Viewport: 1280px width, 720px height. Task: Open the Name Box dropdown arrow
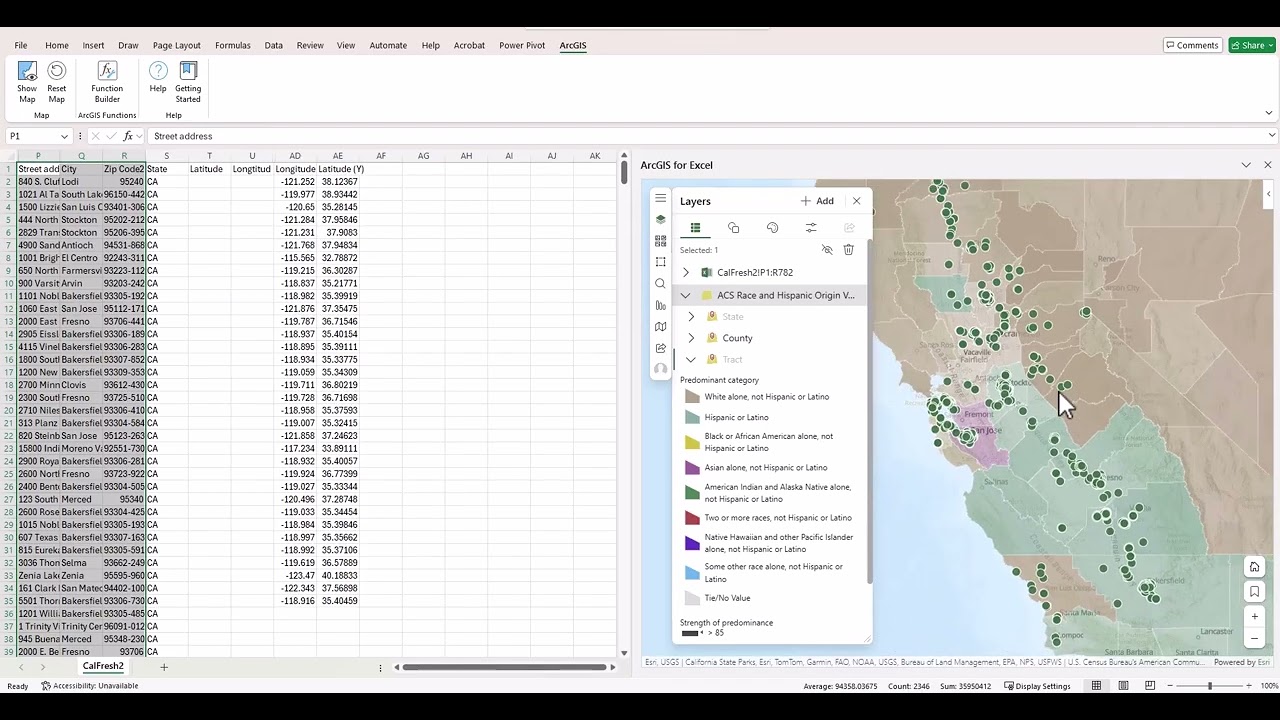click(x=64, y=136)
